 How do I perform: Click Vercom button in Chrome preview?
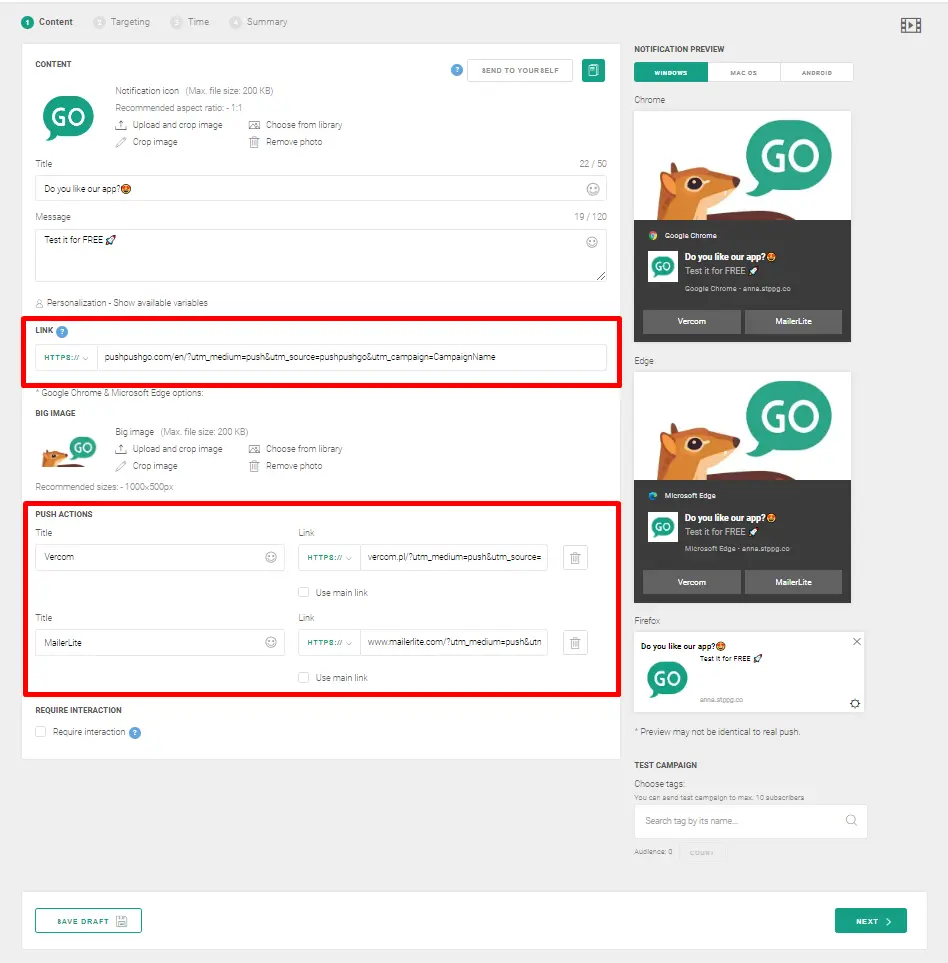691,322
